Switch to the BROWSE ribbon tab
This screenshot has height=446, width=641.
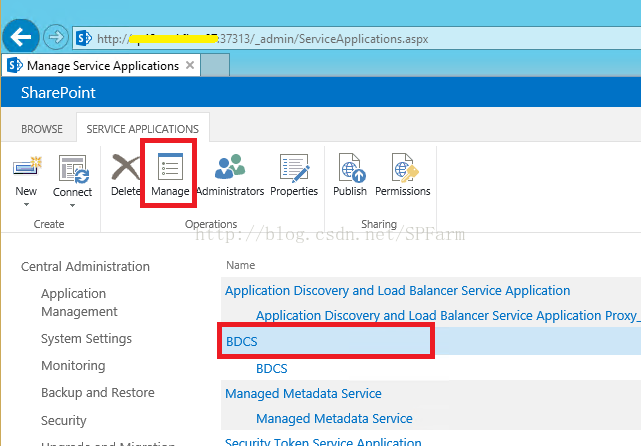(42, 129)
